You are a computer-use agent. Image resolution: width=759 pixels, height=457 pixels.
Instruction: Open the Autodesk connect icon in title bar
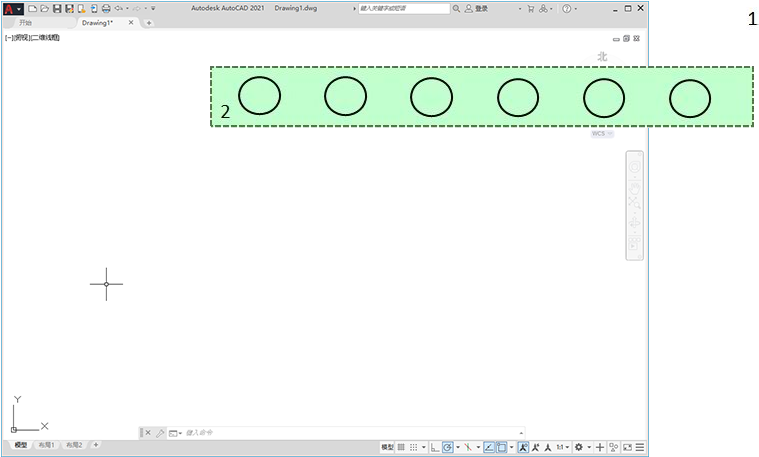point(544,9)
